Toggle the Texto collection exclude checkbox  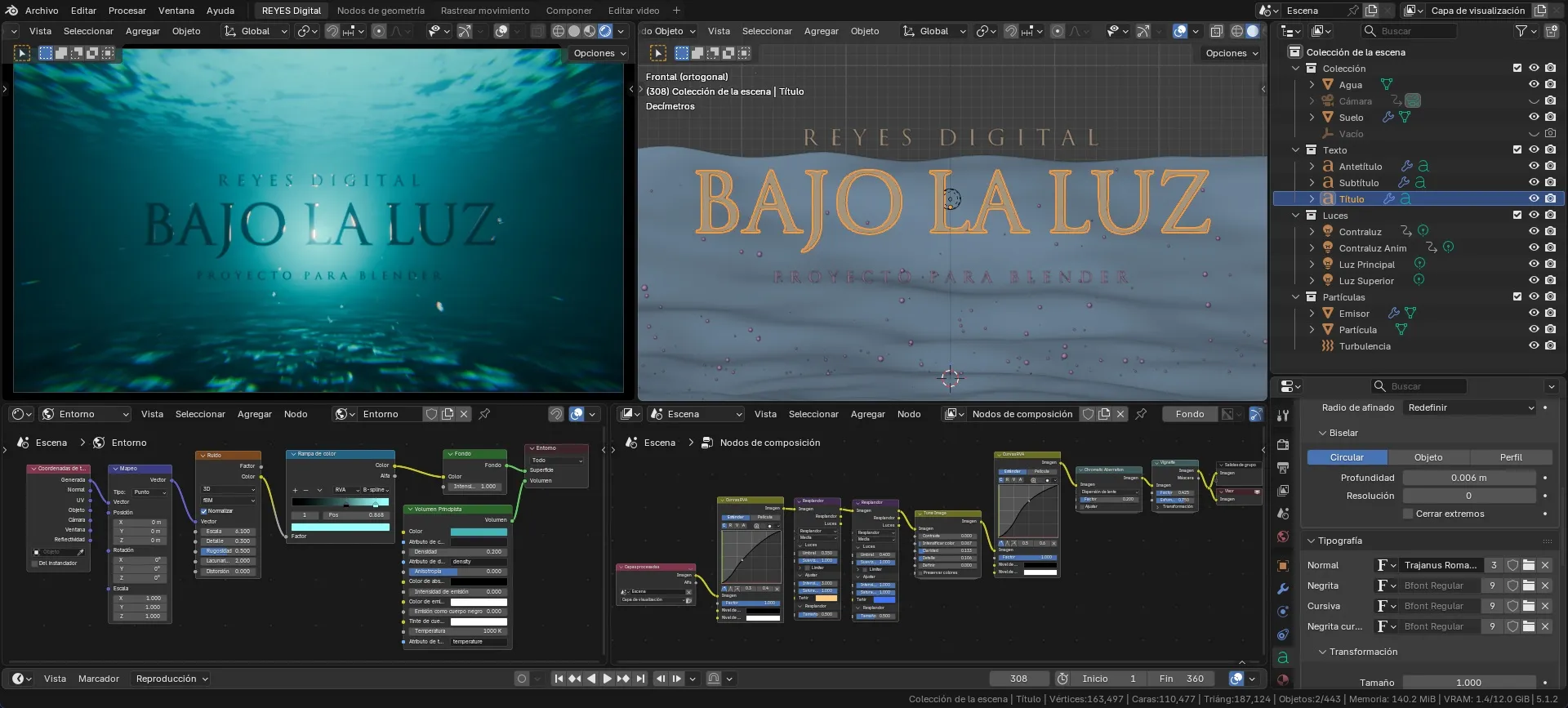1517,150
